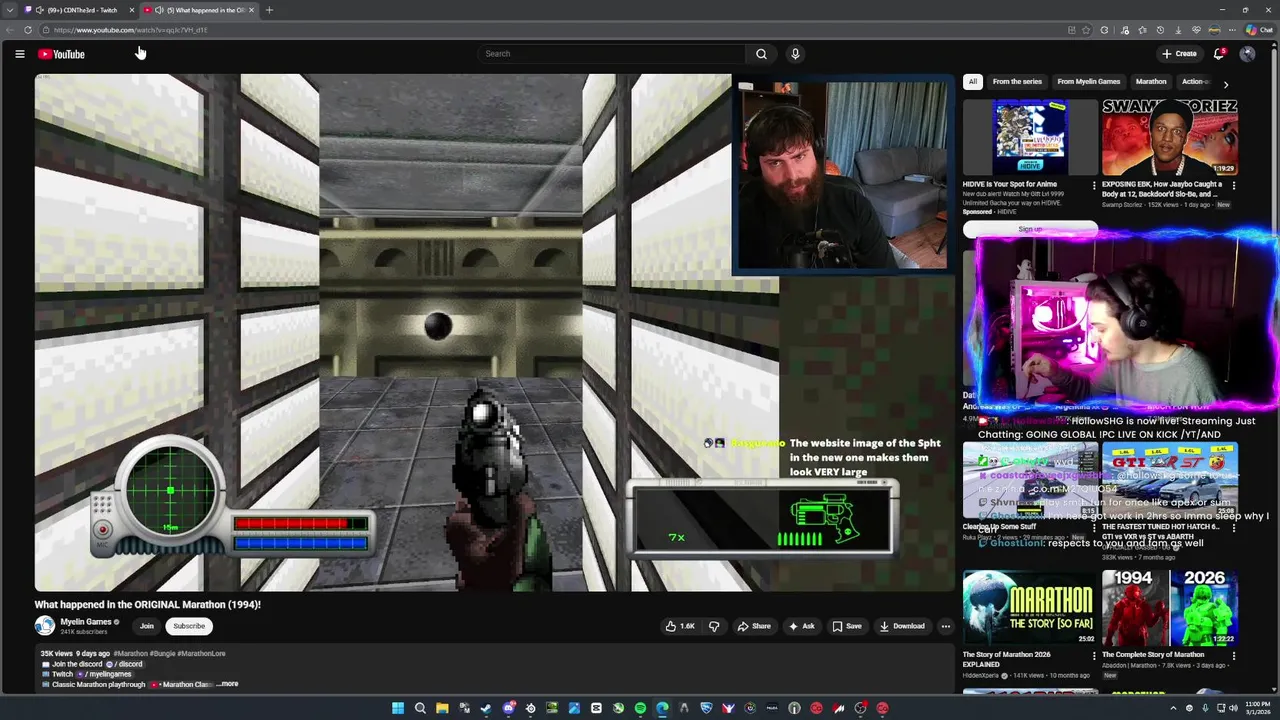Open the HIDIVE anime ad thumbnail
The width and height of the screenshot is (1280, 720).
pos(1030,136)
